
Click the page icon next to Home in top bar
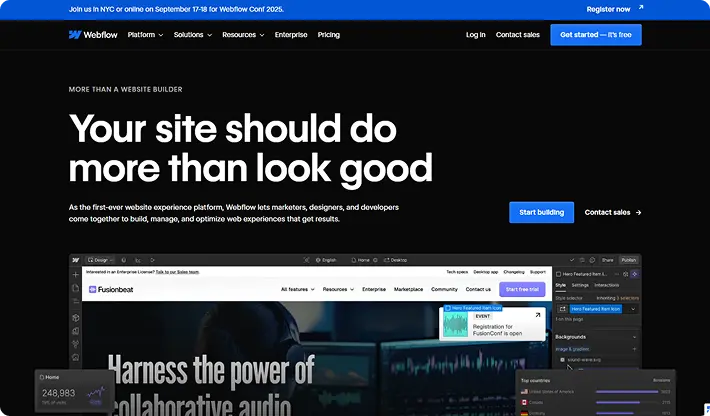pyautogui.click(x=354, y=260)
